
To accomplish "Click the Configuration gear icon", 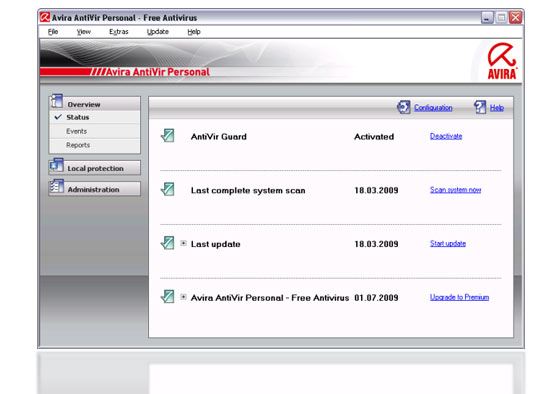I will click(x=404, y=107).
